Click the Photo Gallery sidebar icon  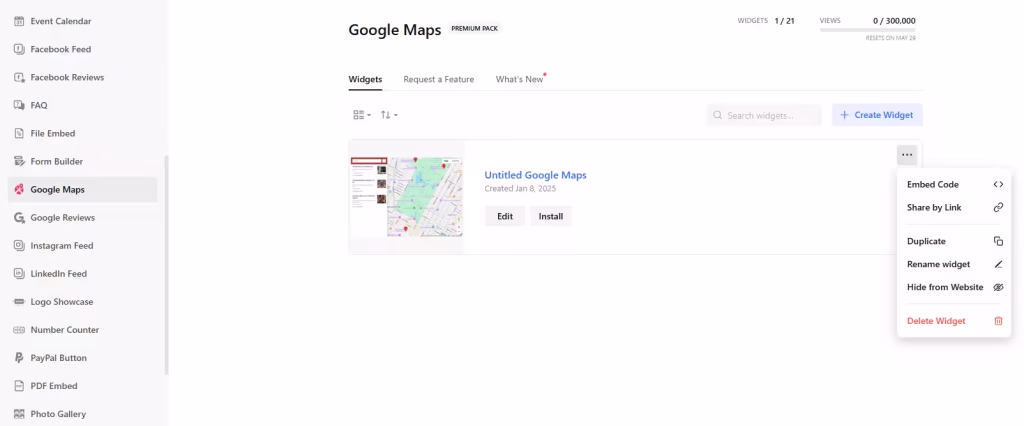pos(20,414)
